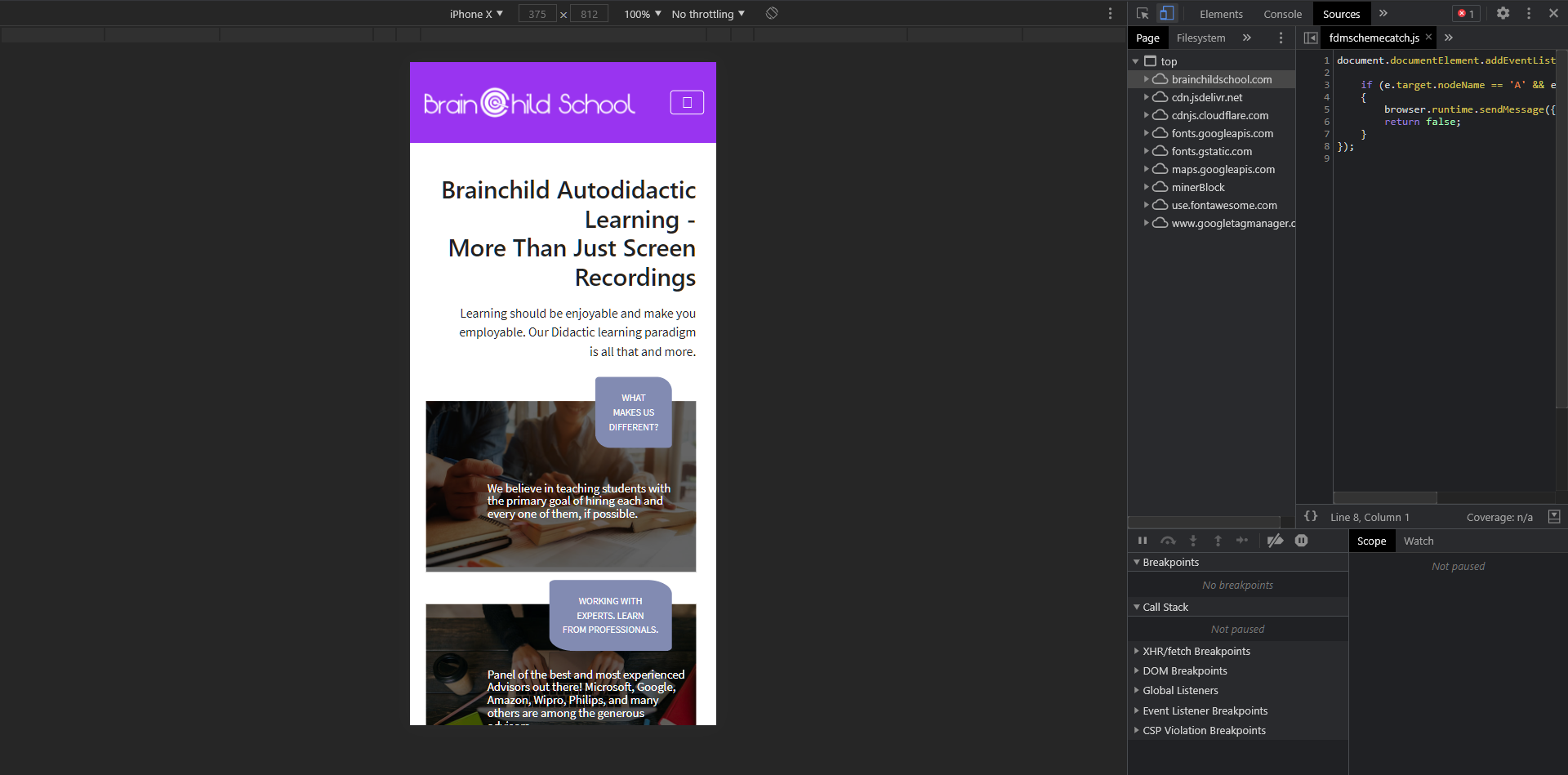Close the fdmschemecatch.js tab
This screenshot has width=1568, height=775.
1428,37
